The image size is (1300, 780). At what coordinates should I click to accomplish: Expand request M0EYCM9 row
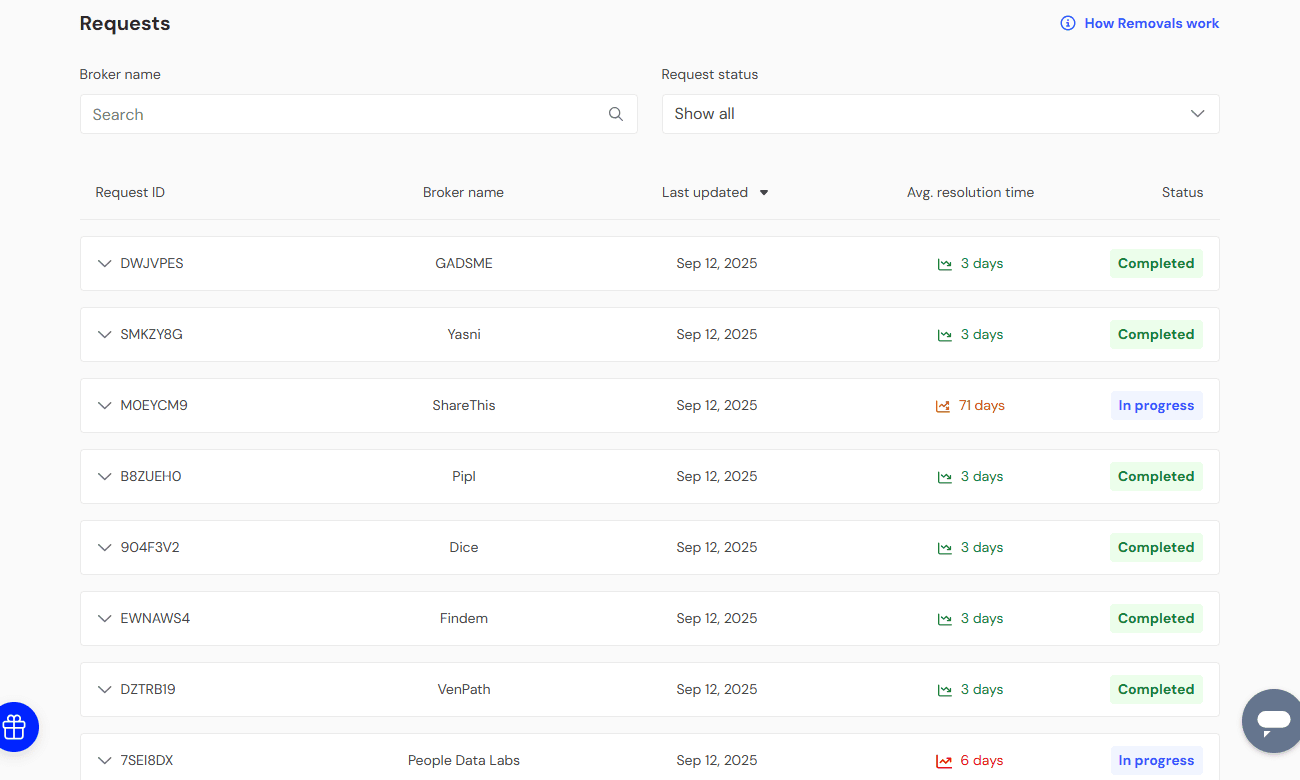pos(104,406)
